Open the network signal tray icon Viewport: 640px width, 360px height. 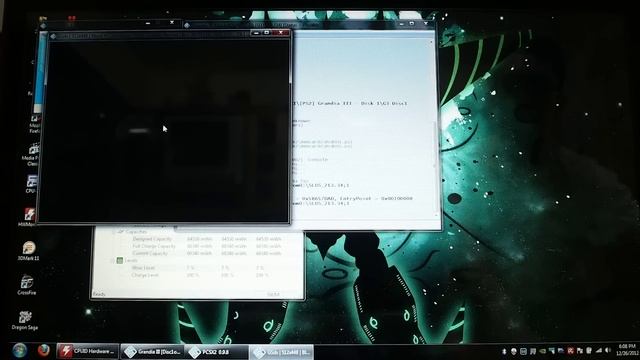(599, 351)
